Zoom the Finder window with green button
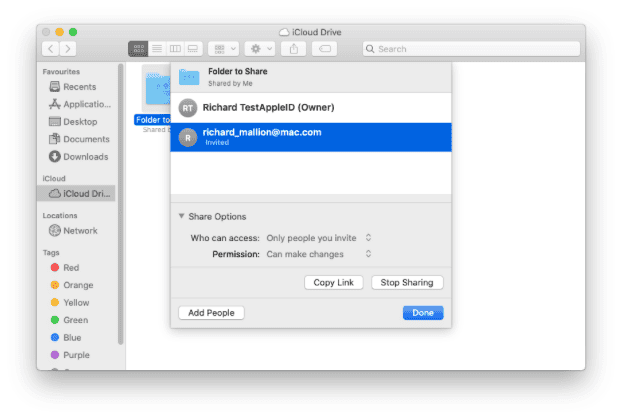Image resolution: width=622 pixels, height=419 pixels. 73,32
